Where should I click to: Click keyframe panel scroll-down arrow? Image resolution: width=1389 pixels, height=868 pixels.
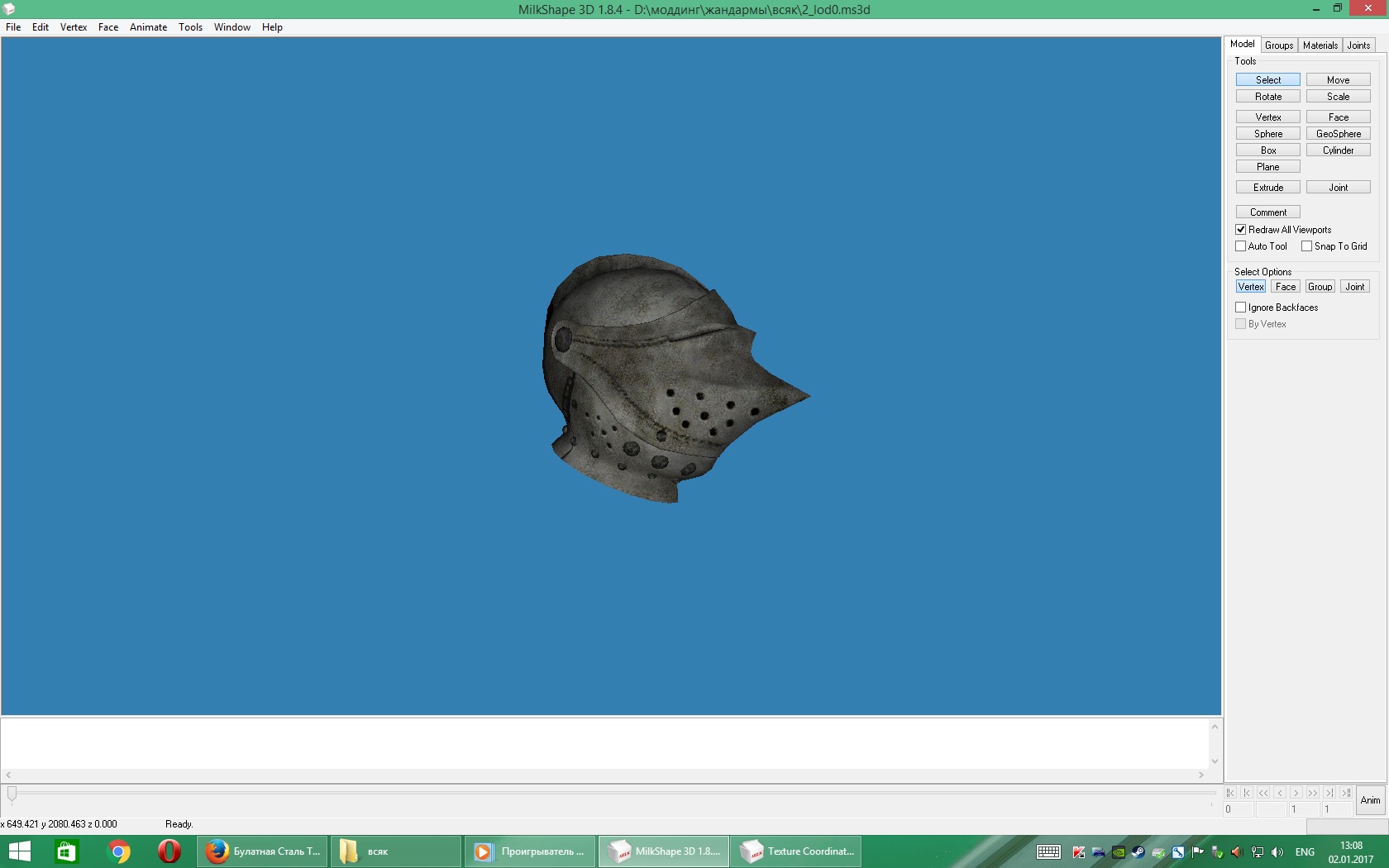[x=1215, y=761]
